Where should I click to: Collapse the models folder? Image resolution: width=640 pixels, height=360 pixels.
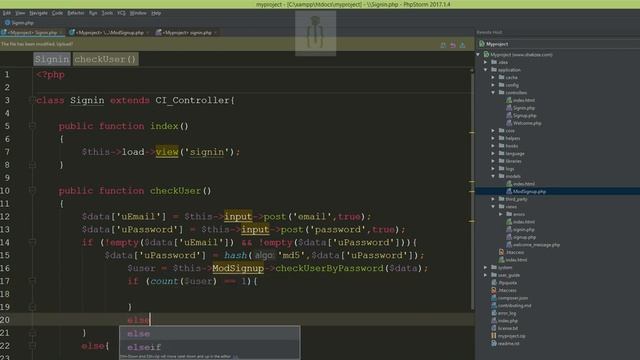tap(493, 176)
